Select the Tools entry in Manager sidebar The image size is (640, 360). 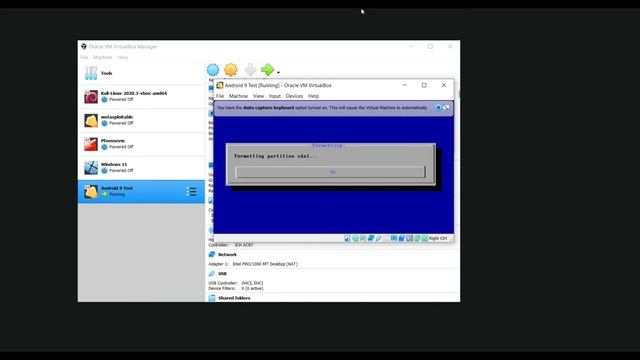pyautogui.click(x=141, y=73)
